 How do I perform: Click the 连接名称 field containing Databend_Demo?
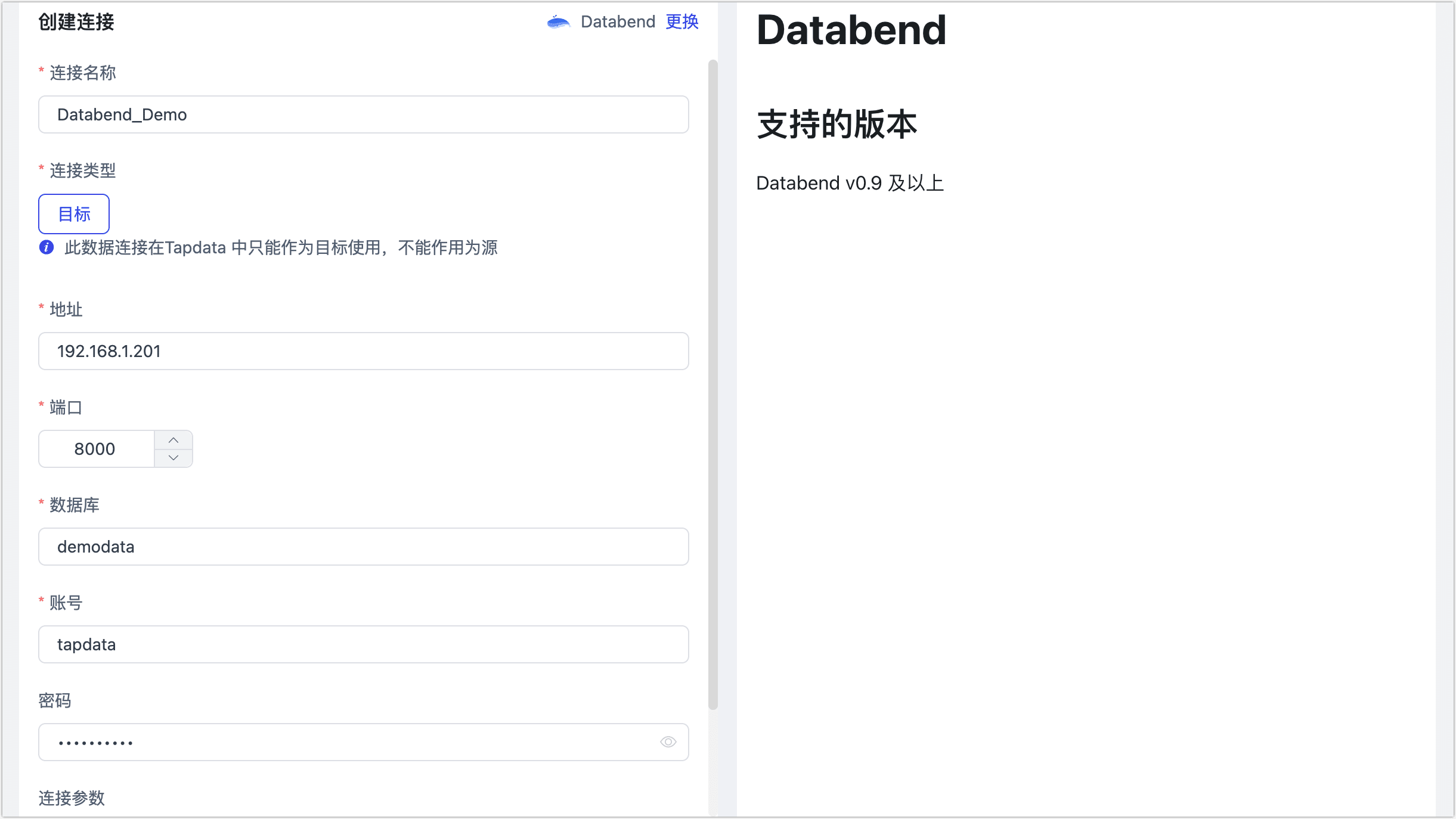(x=363, y=114)
